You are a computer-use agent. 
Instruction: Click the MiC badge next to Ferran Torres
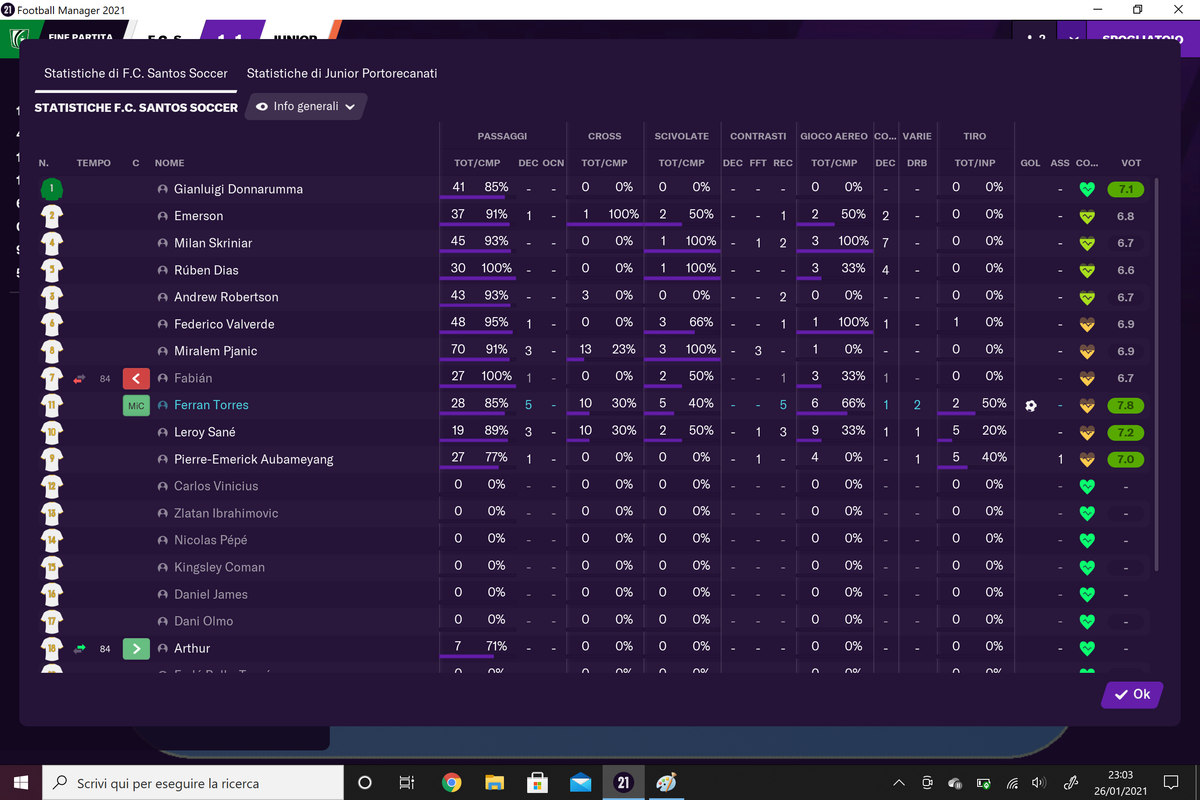pyautogui.click(x=136, y=405)
